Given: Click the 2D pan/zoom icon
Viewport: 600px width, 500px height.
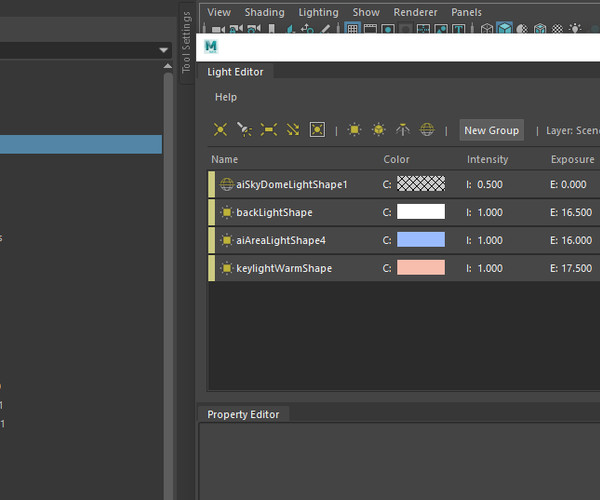Looking at the screenshot, I should coord(307,29).
